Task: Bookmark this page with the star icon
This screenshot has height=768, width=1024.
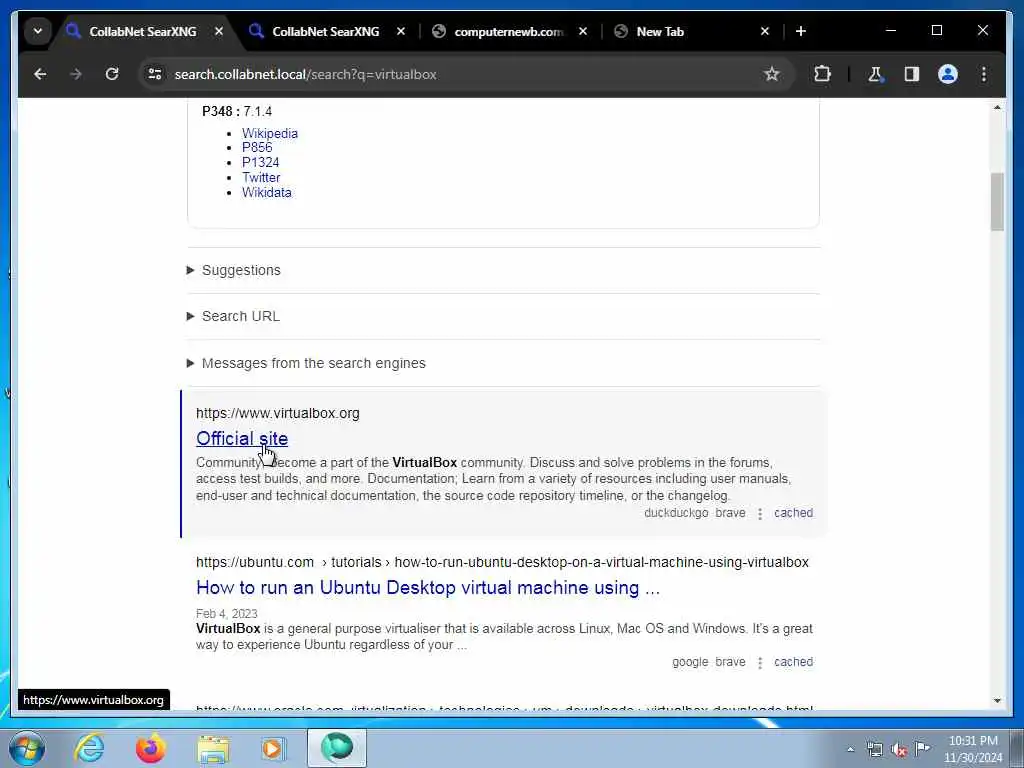Action: tap(772, 74)
